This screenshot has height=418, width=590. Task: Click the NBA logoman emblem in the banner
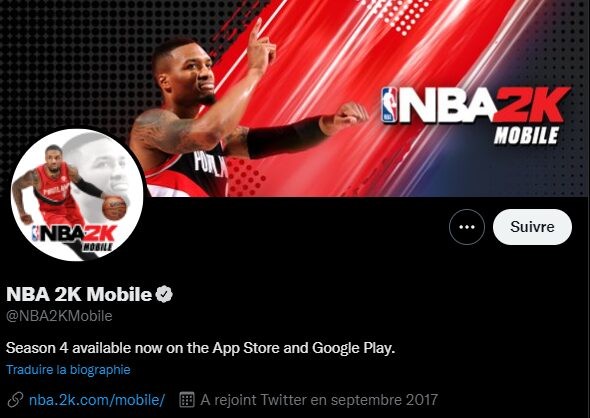(389, 105)
